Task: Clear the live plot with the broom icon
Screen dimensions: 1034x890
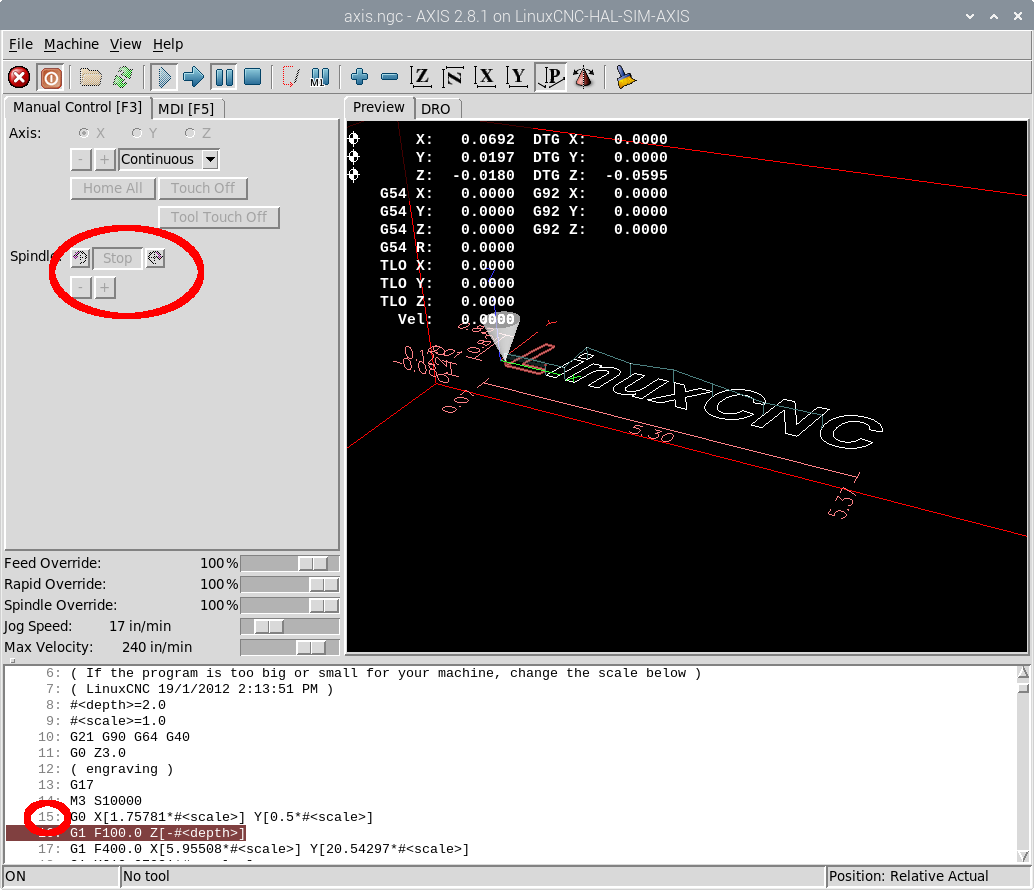Action: pyautogui.click(x=626, y=77)
